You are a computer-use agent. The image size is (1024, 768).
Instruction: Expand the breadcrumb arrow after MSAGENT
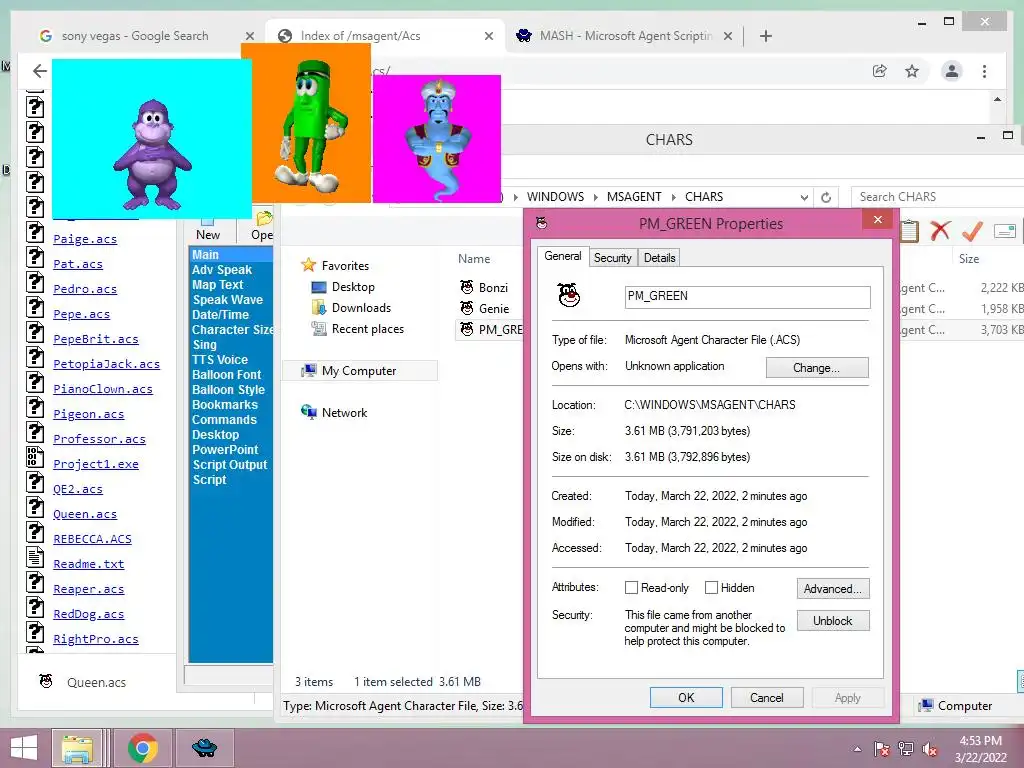(673, 197)
